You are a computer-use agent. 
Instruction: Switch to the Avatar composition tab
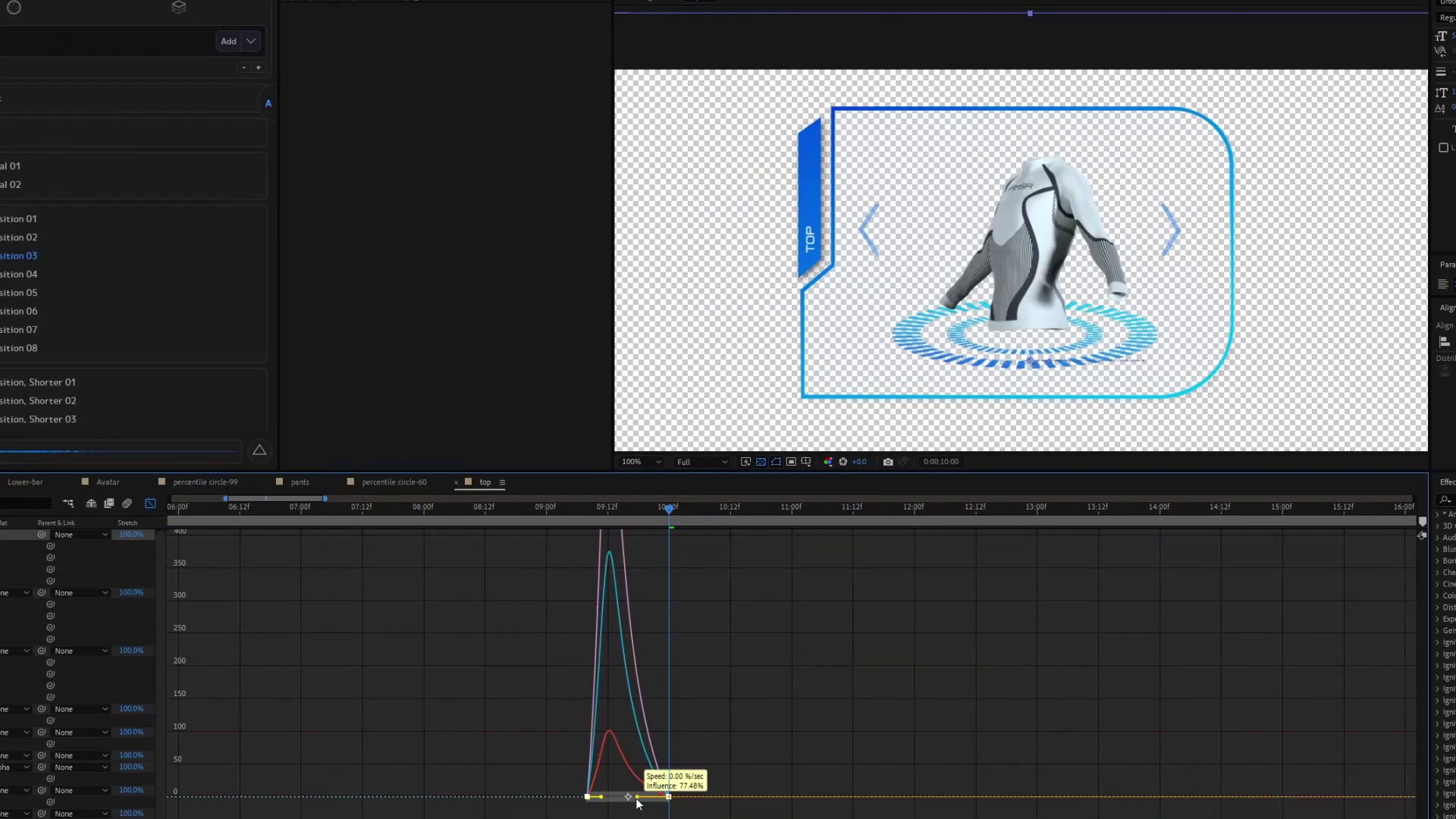pos(108,482)
